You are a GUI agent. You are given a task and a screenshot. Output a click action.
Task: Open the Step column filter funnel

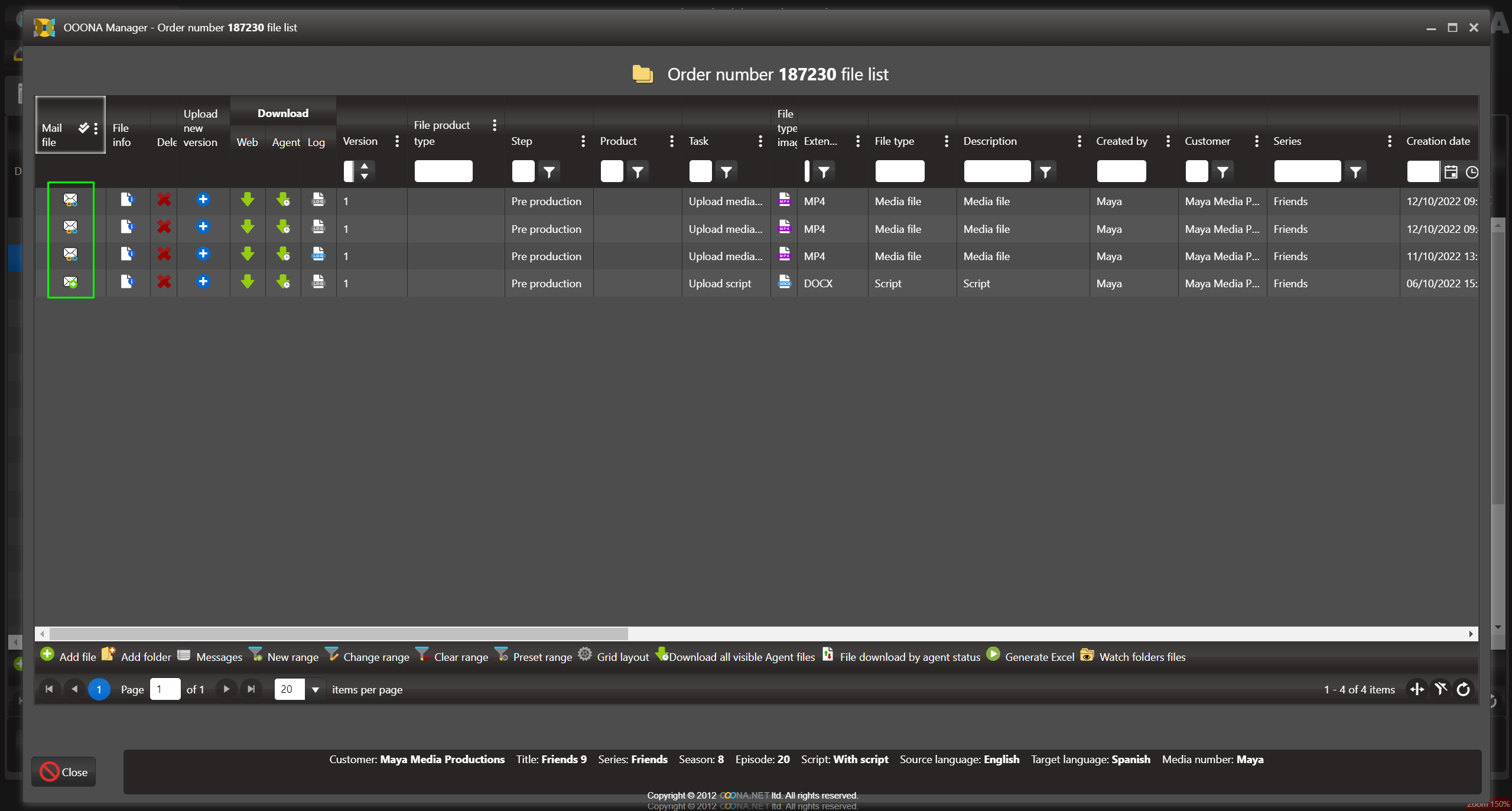click(x=549, y=172)
